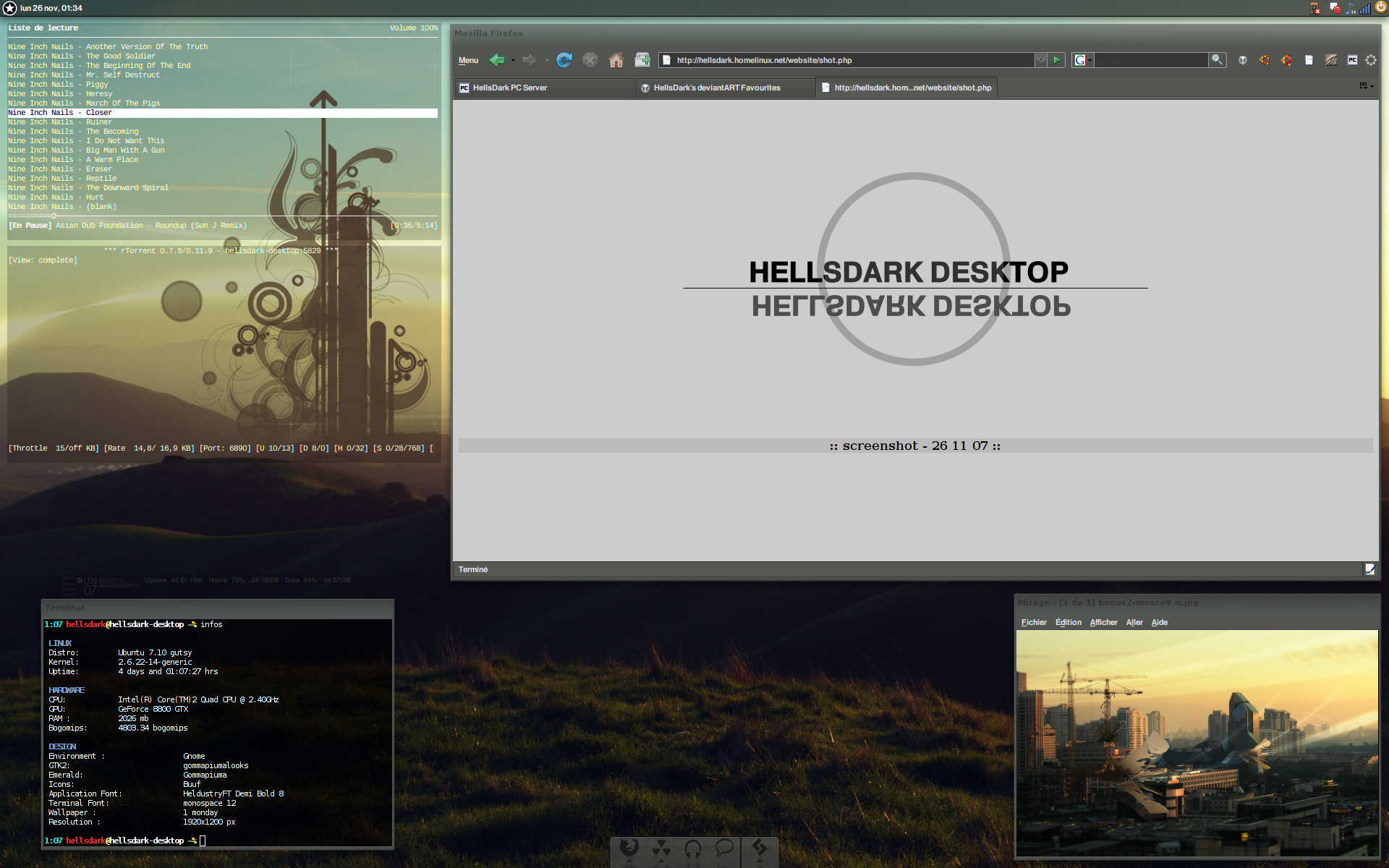This screenshot has height=868, width=1389.
Task: Click the diamond arrows dock icon
Action: click(x=760, y=848)
